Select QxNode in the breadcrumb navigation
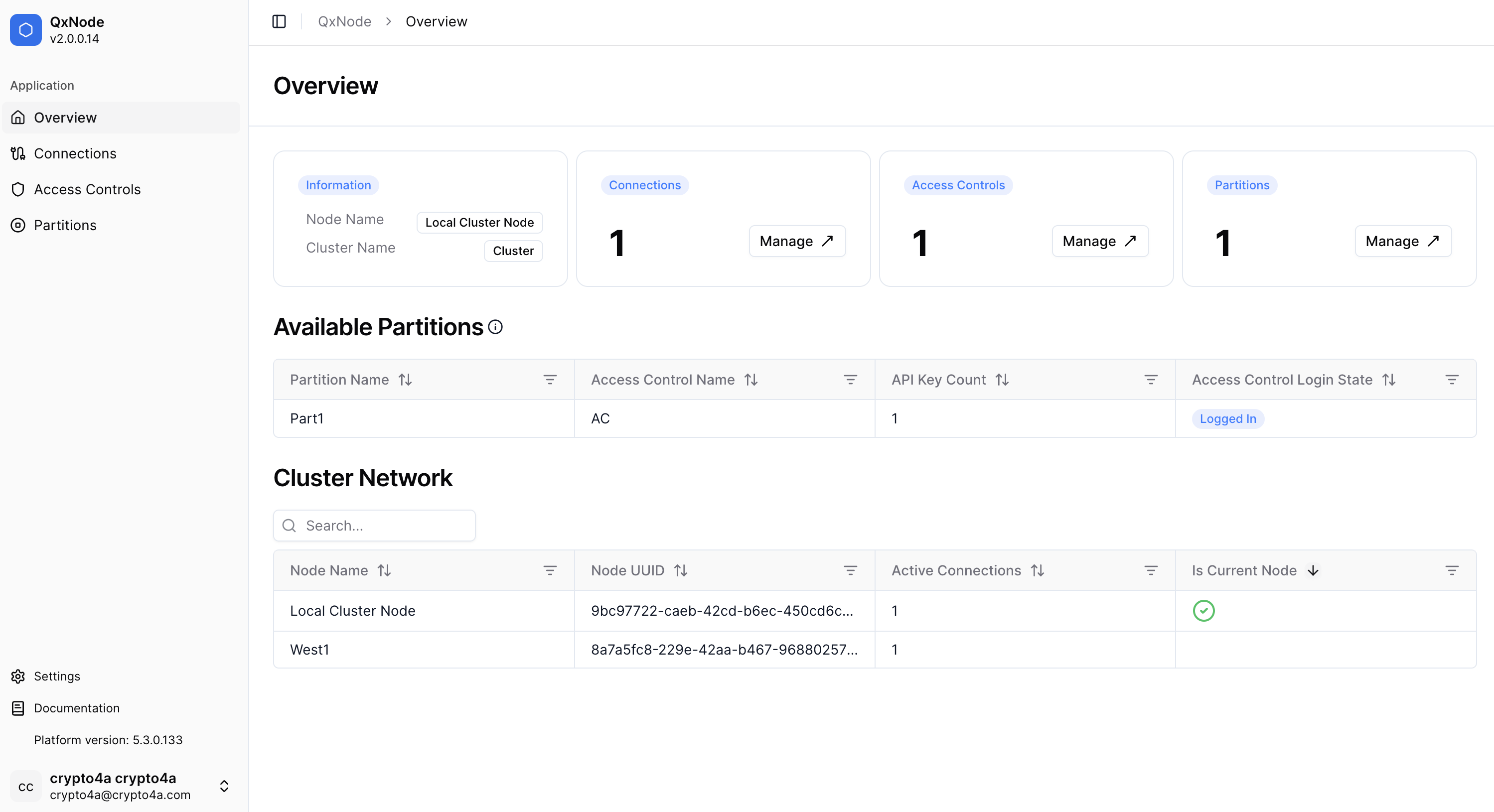 coord(344,21)
